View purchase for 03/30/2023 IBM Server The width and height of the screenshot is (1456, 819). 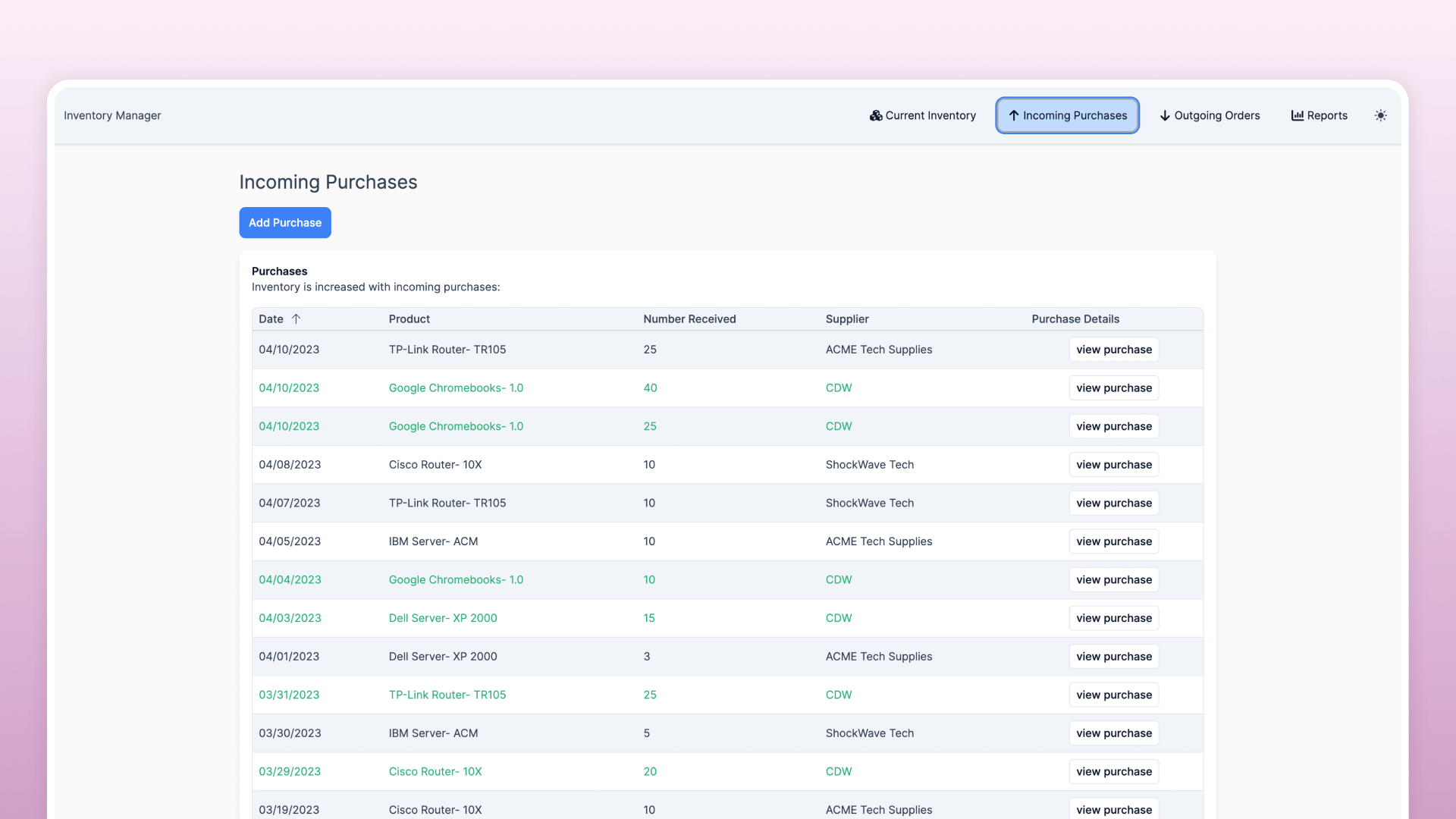pos(1113,733)
